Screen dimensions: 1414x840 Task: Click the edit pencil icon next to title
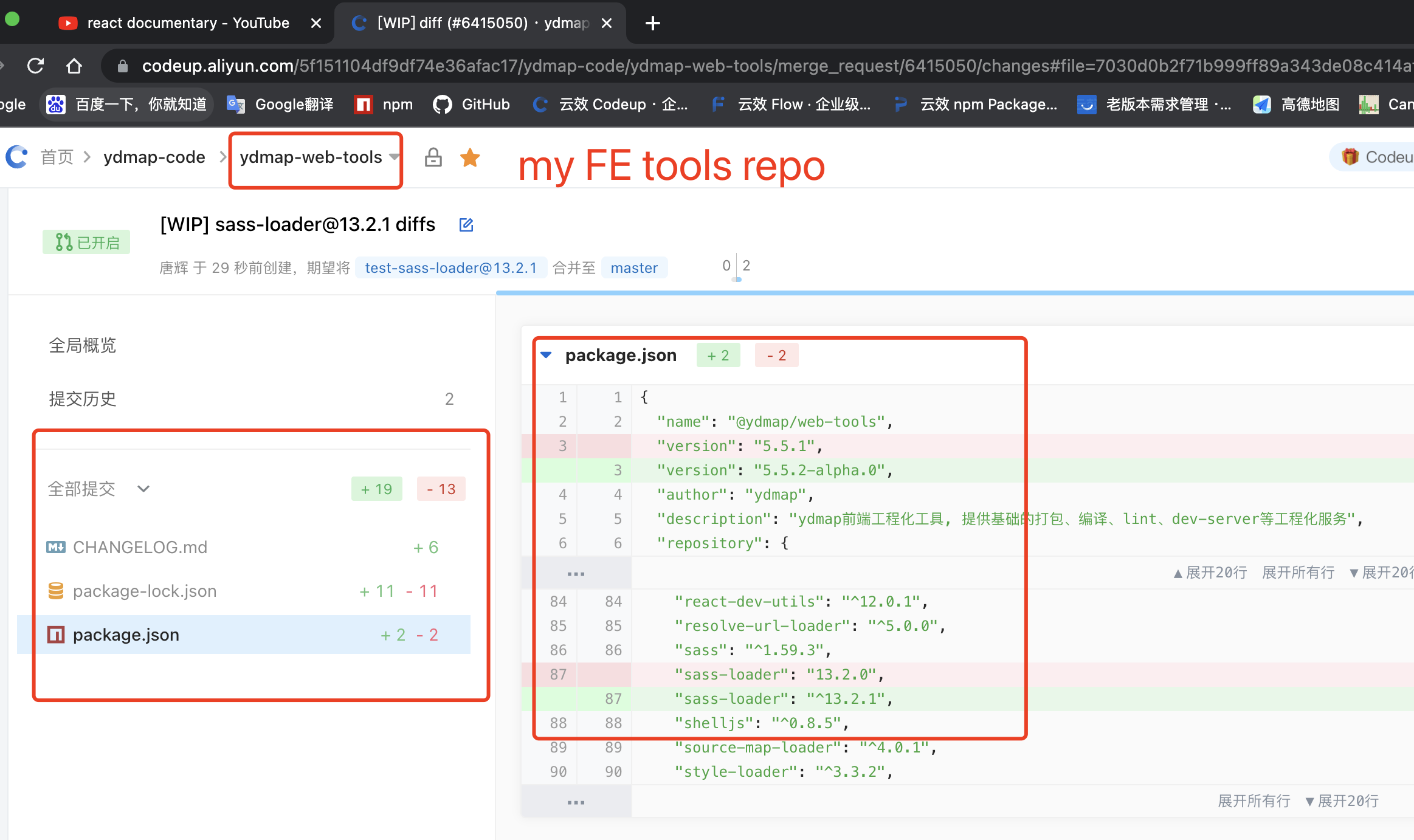(x=466, y=225)
